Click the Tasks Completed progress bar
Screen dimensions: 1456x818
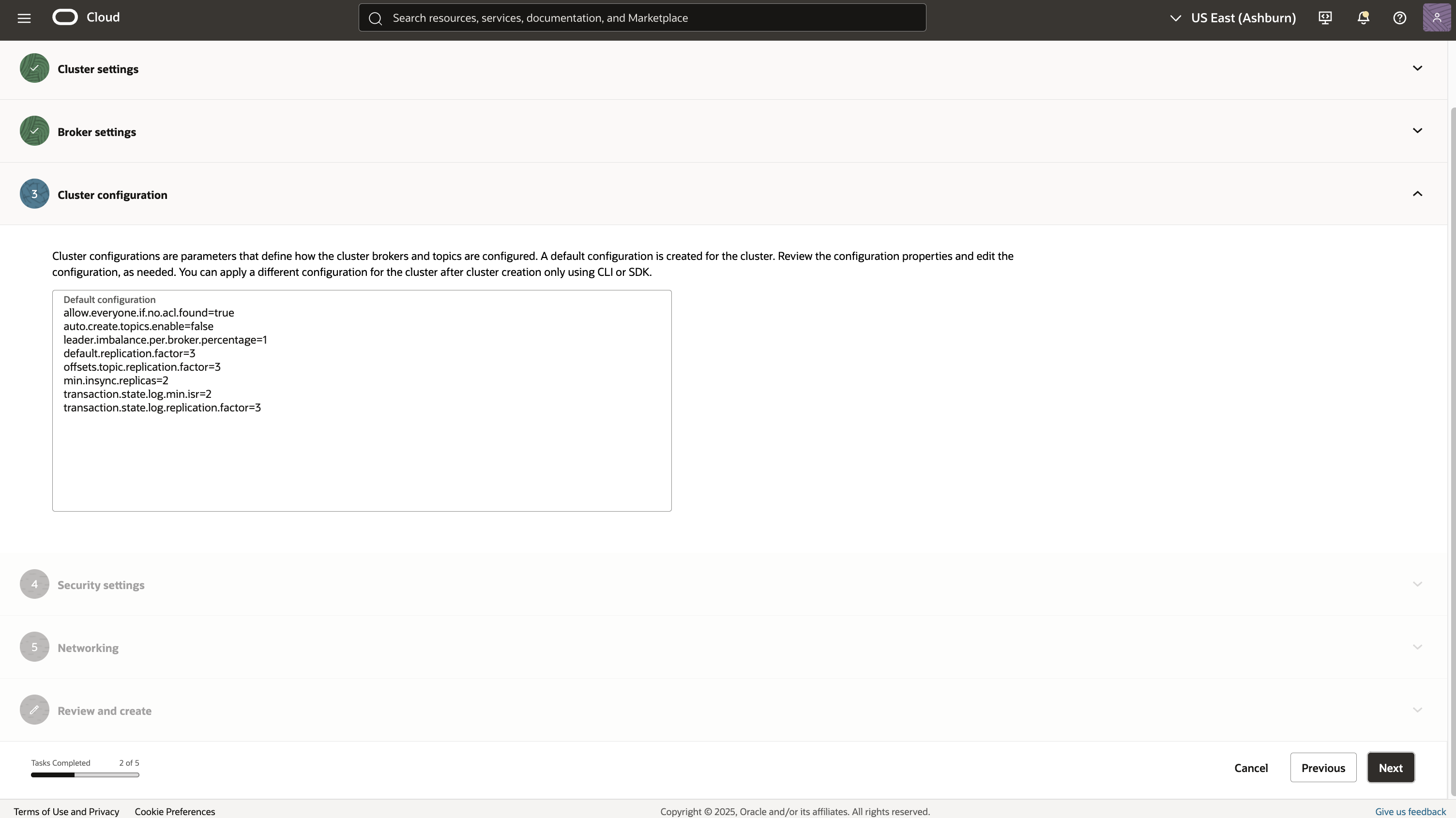(x=85, y=775)
